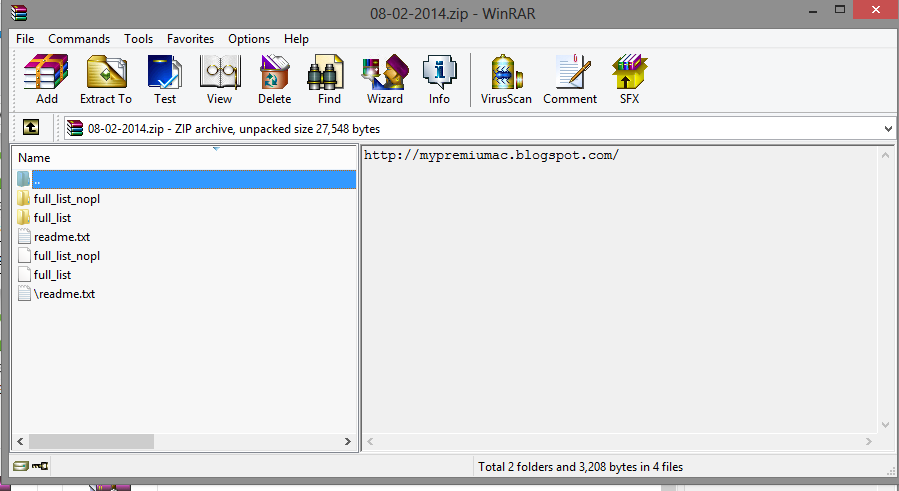The height and width of the screenshot is (491, 899).
Task: Open the Favorites menu
Action: [x=190, y=38]
